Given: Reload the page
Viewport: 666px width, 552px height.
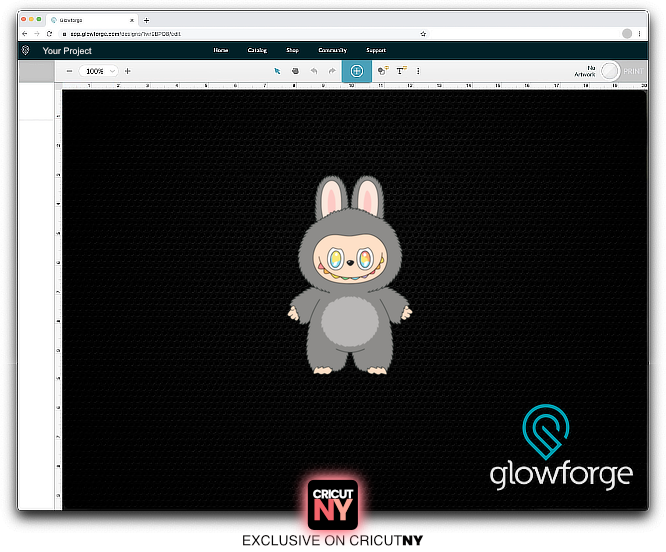Looking at the screenshot, I should coord(49,34).
